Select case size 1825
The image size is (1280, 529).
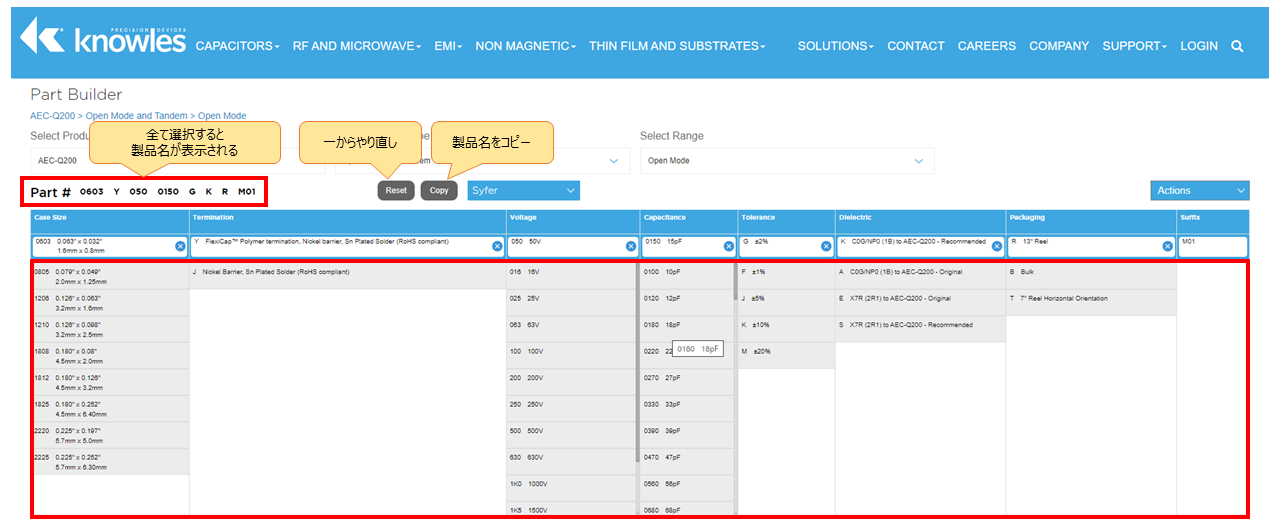[x=110, y=409]
